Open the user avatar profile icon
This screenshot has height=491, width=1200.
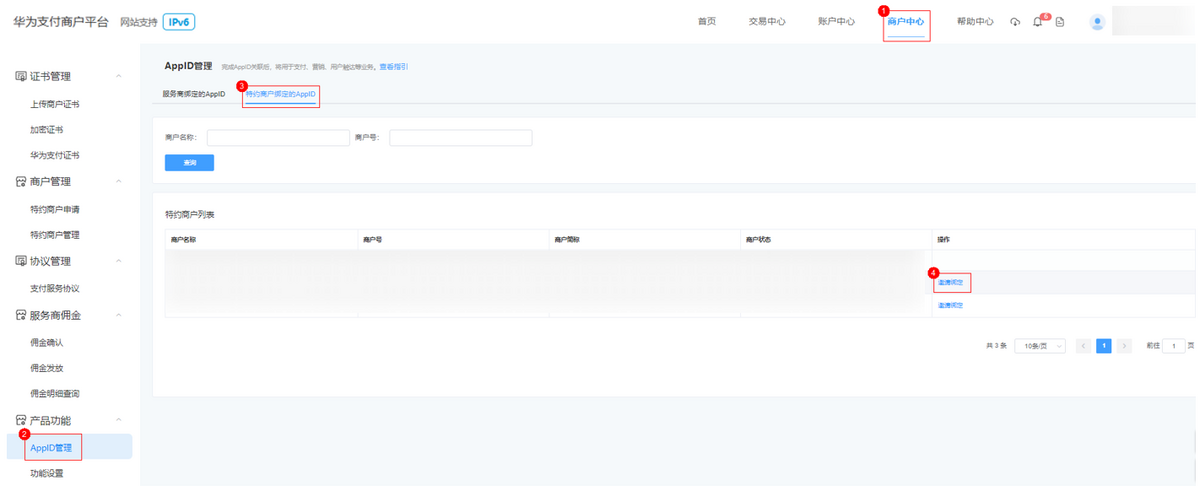tap(1098, 22)
